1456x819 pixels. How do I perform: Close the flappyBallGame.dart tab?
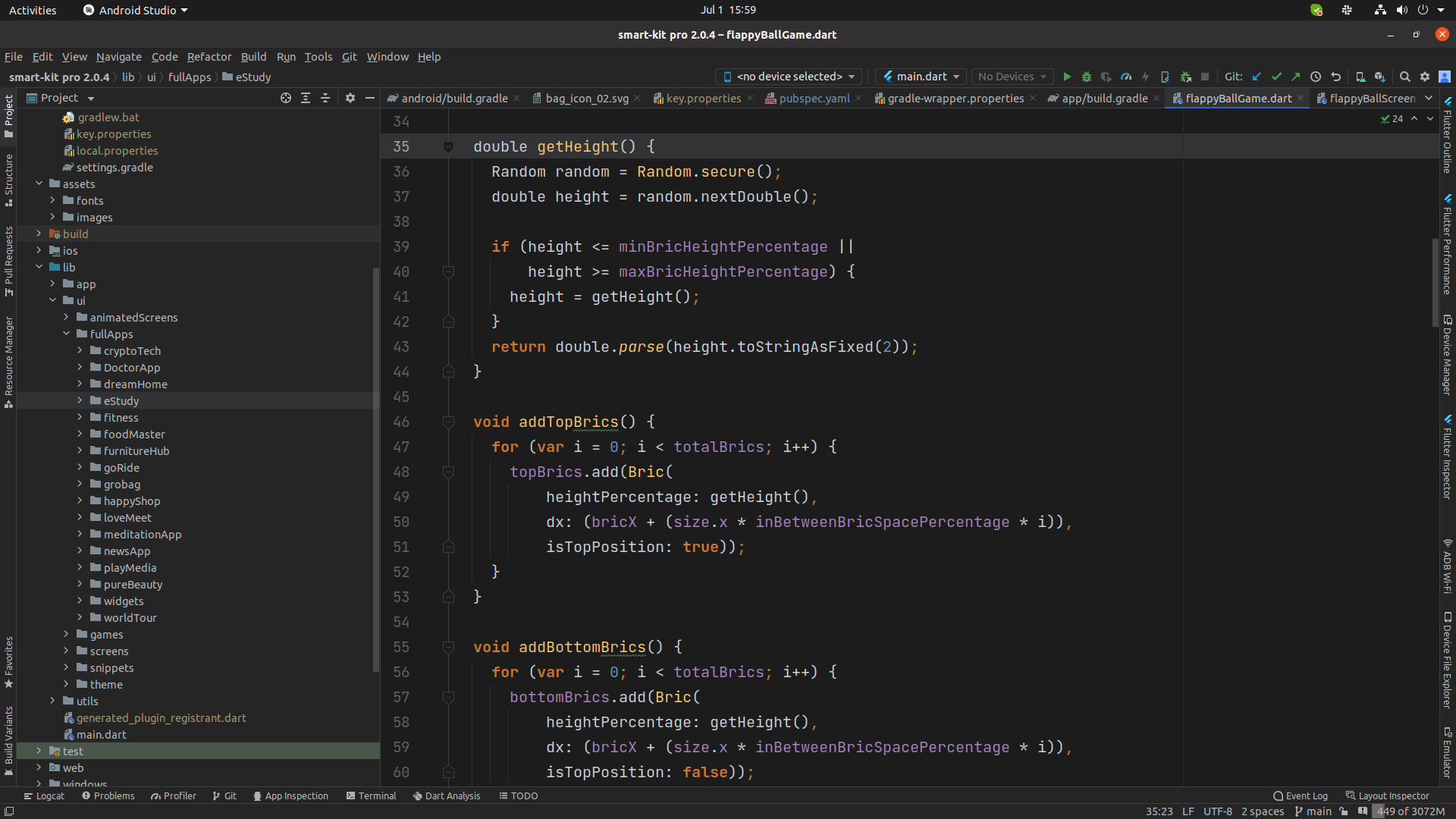pos(1301,98)
